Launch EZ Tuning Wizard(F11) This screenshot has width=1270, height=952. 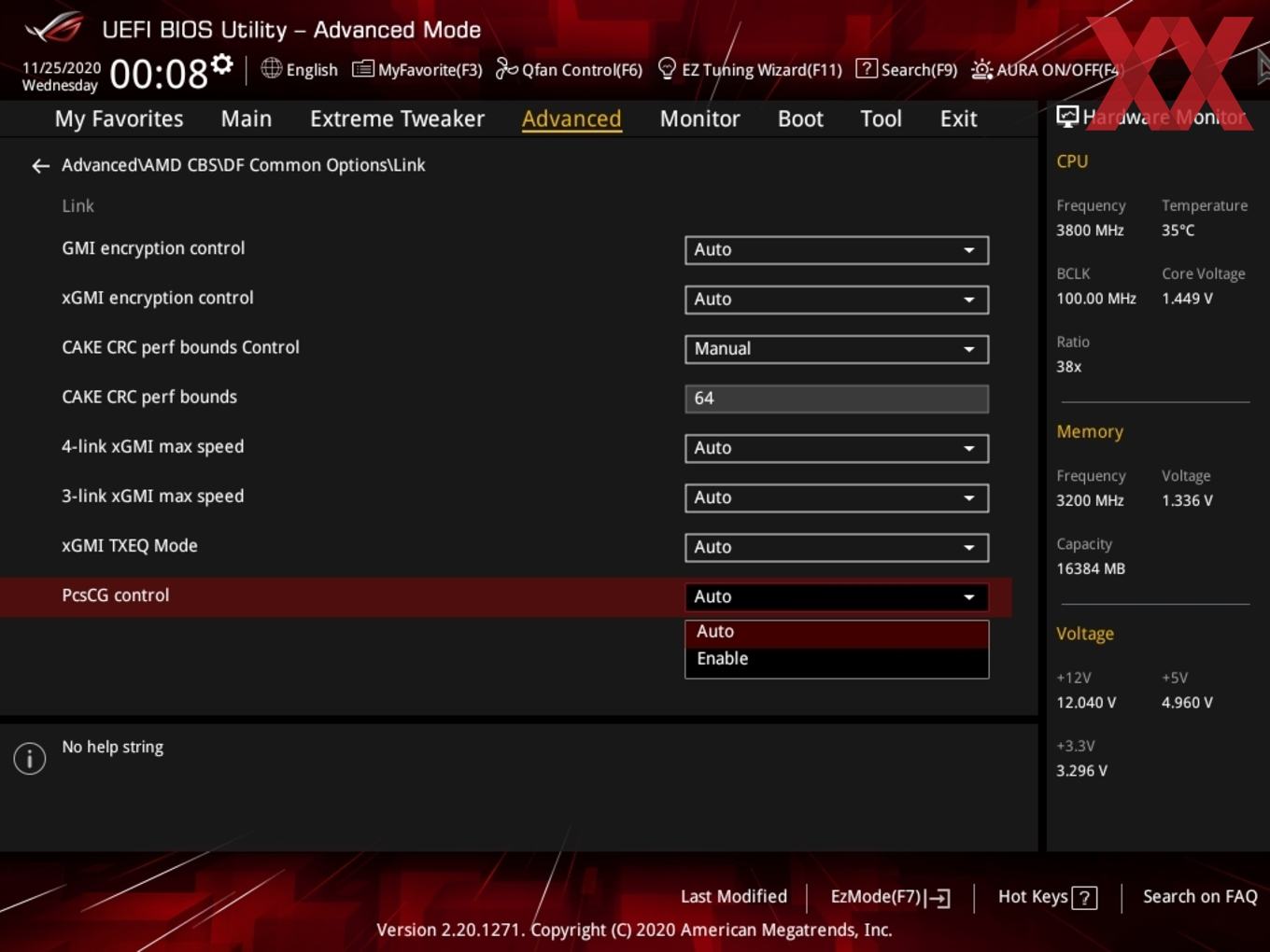coord(750,69)
